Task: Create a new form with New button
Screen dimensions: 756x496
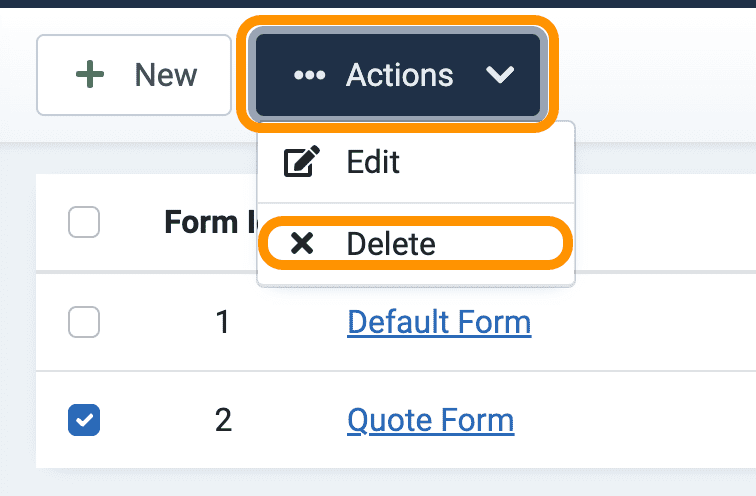Action: point(134,75)
